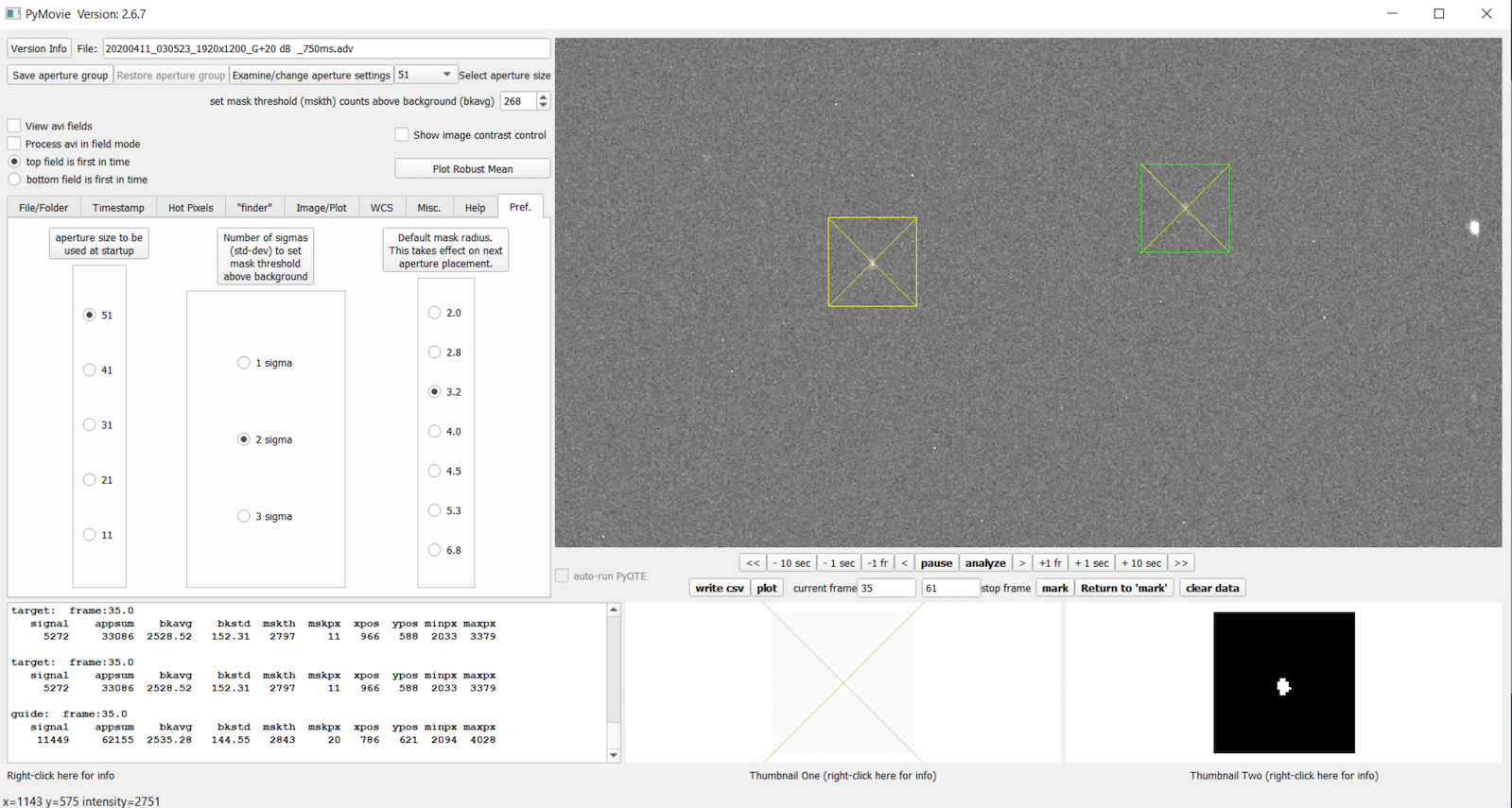The height and width of the screenshot is (808, 1512).
Task: Click Plot Robust Mean button
Action: pos(472,169)
